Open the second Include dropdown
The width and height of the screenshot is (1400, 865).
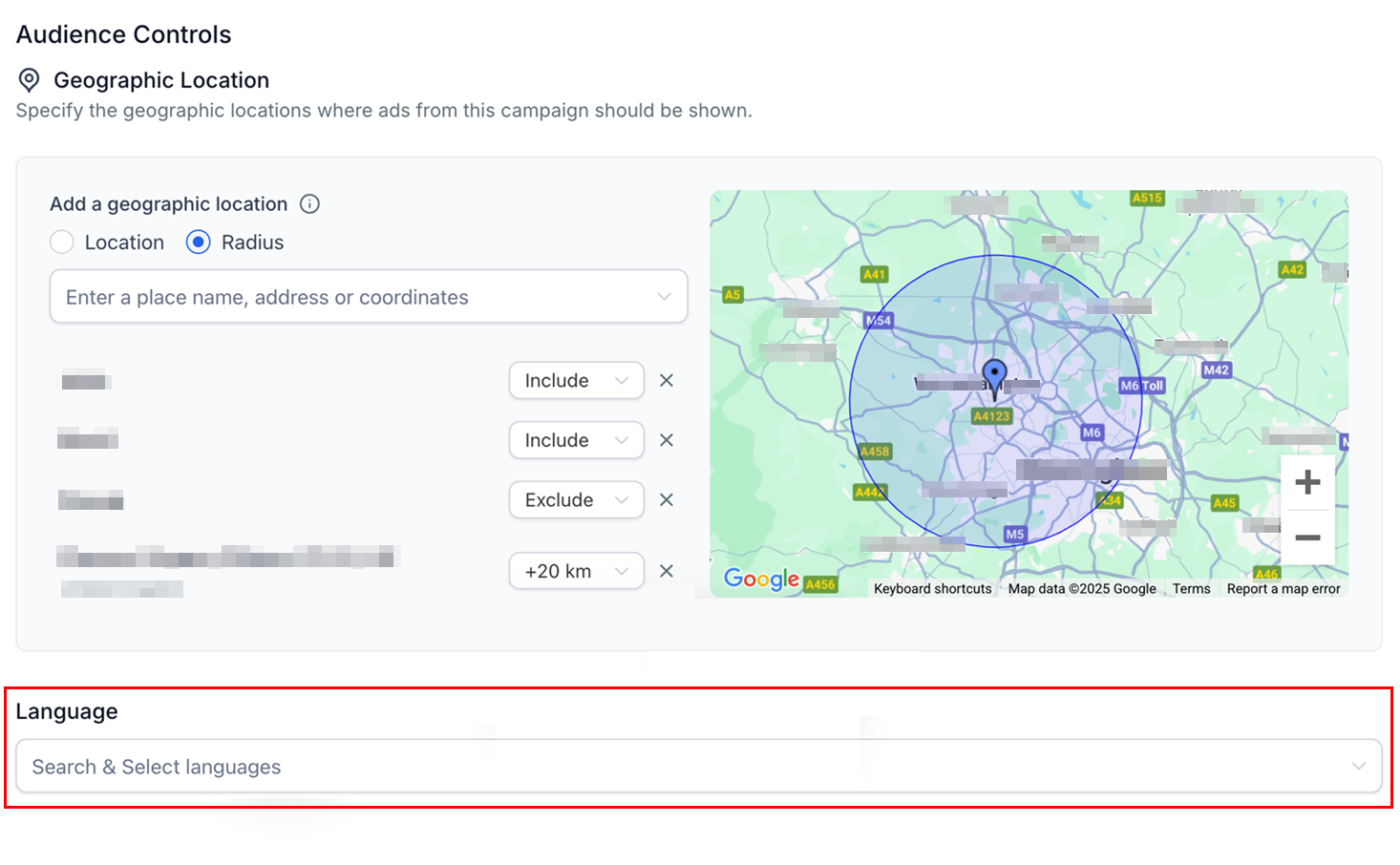pos(576,440)
